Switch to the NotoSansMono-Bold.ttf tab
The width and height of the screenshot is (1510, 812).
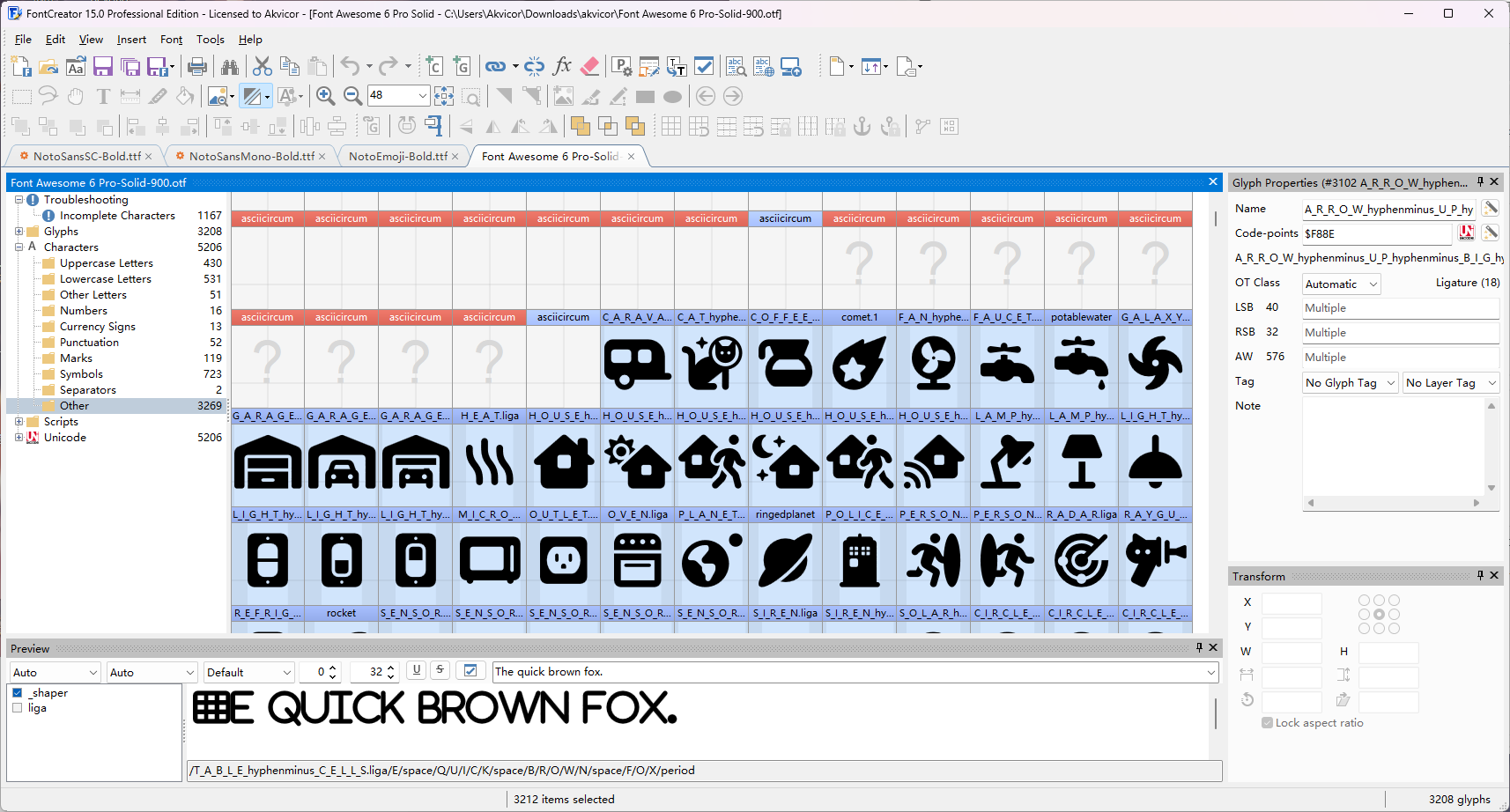coord(251,156)
